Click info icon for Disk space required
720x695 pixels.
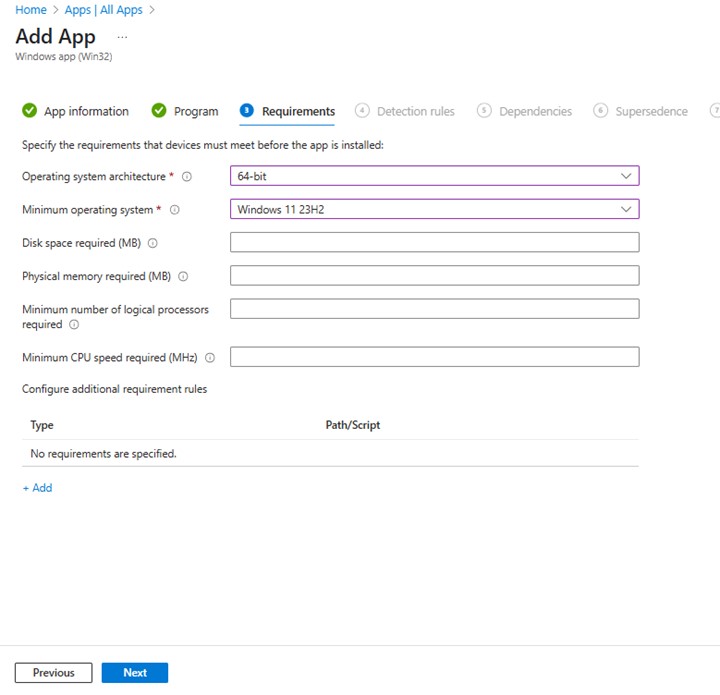coord(153,243)
